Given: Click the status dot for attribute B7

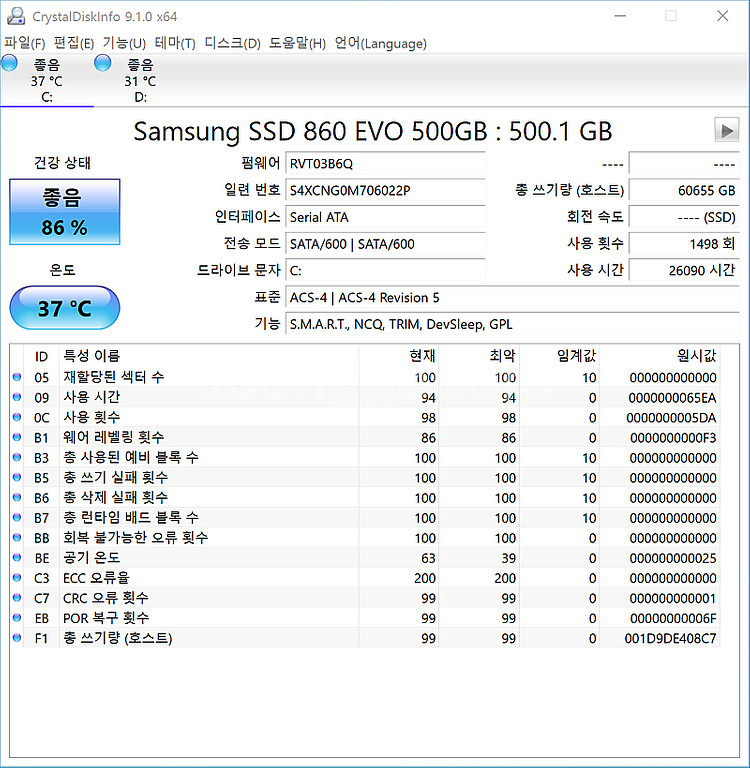Looking at the screenshot, I should [x=17, y=517].
